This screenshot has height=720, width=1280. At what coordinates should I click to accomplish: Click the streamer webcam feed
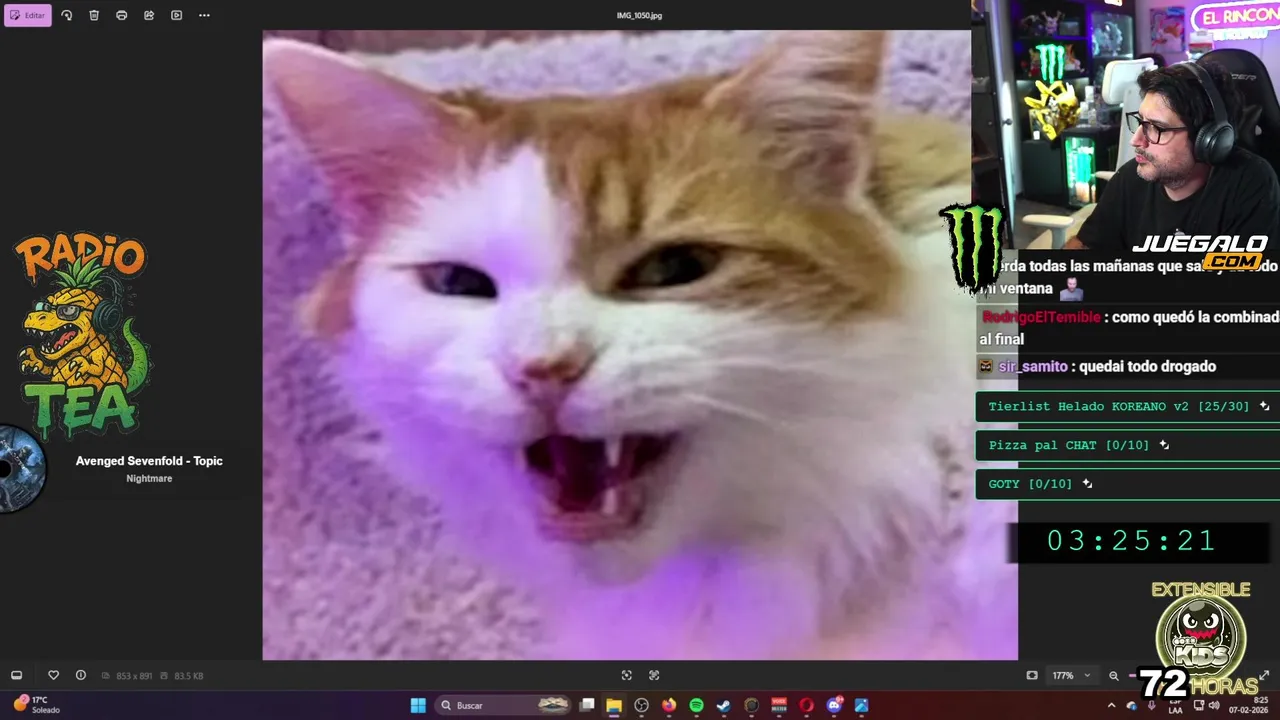click(x=1126, y=124)
